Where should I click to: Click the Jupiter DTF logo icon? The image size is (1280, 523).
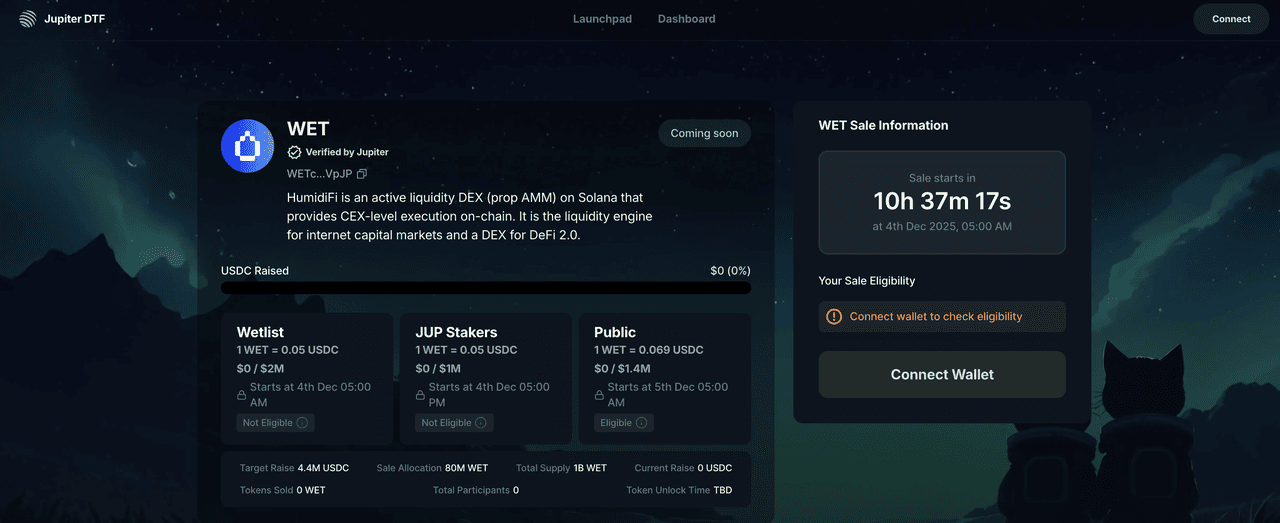27,19
